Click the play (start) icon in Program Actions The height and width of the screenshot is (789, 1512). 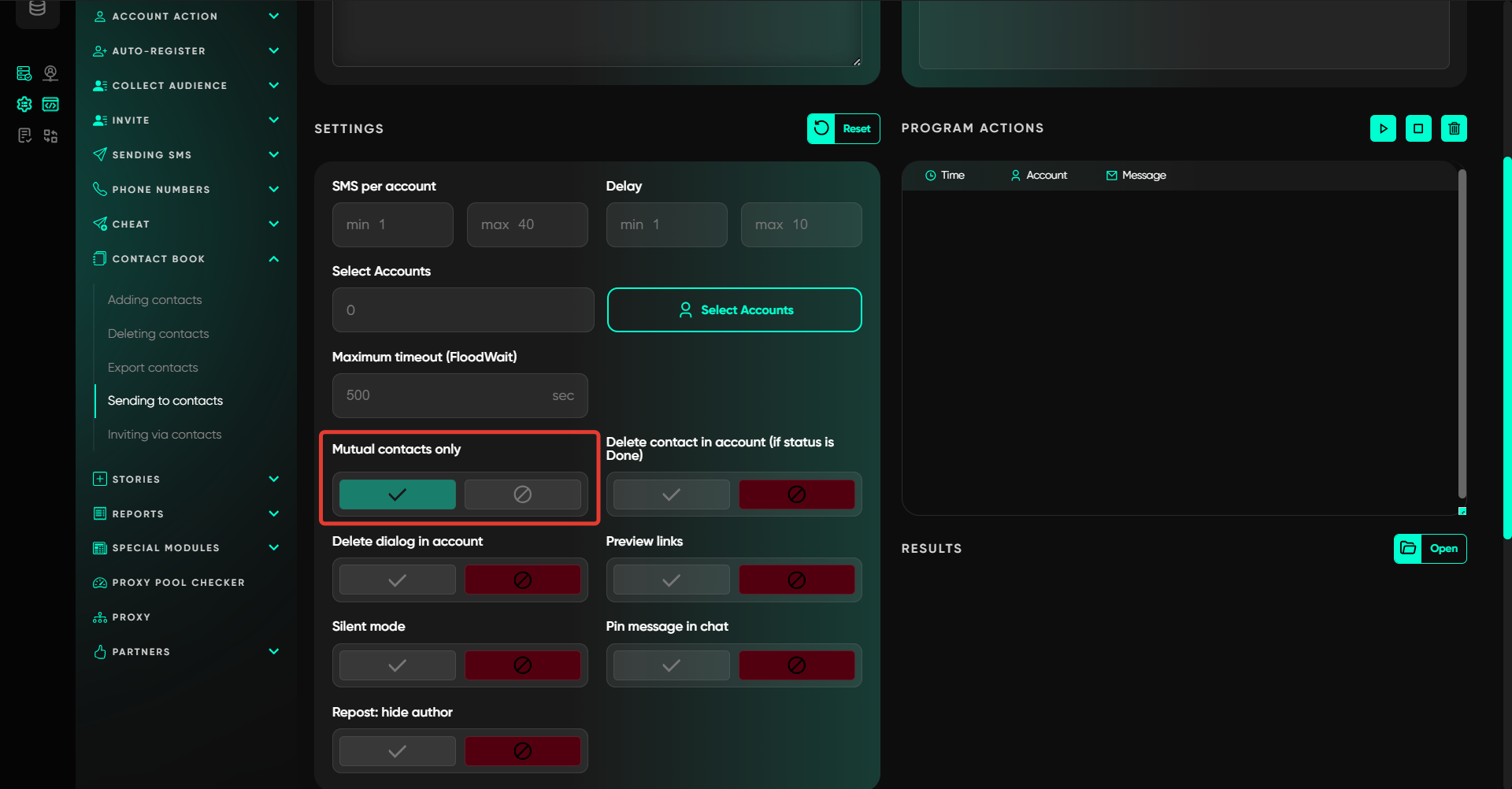point(1383,128)
